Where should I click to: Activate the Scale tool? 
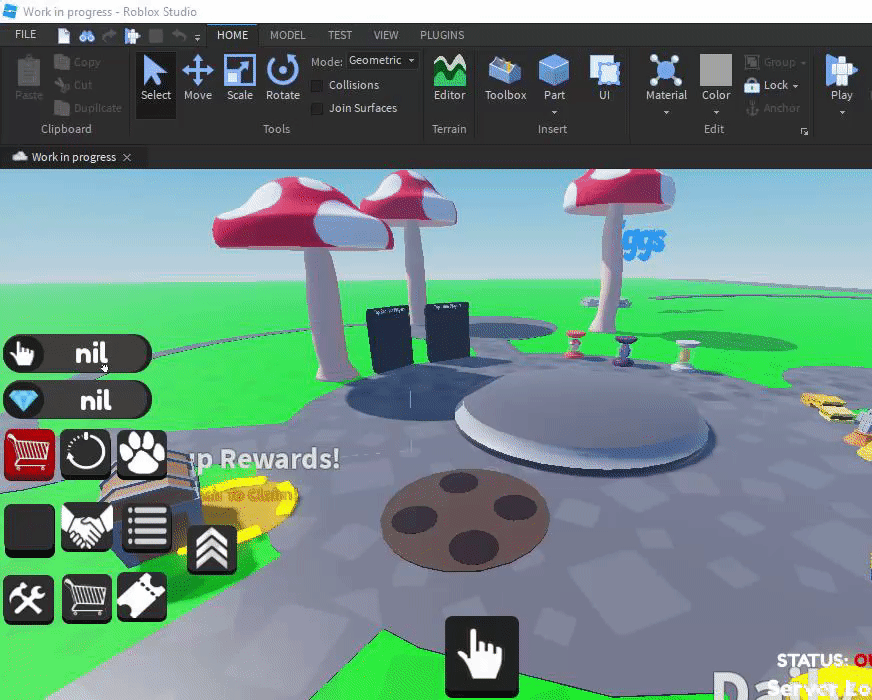240,78
